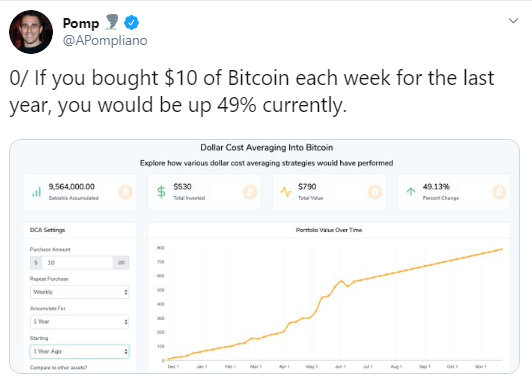Click the yellow pulse Total Value icon

286,192
